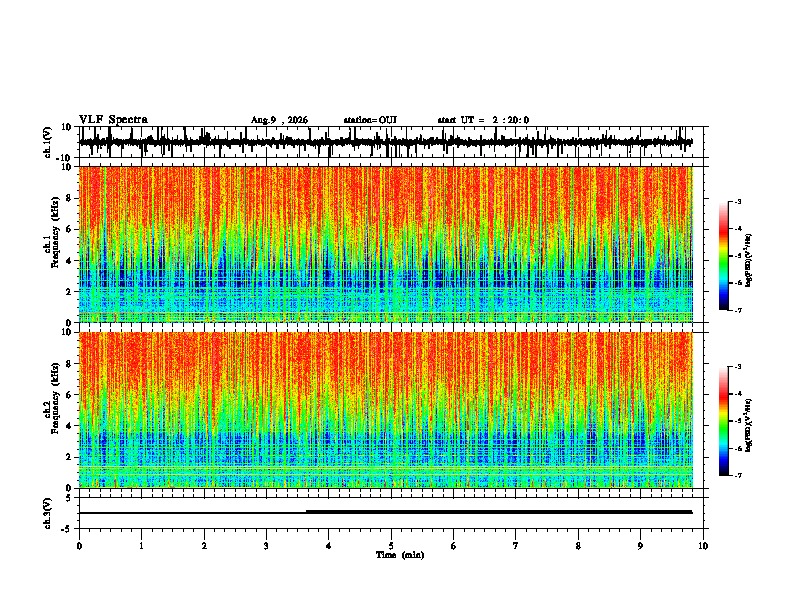Click the ch.3 black line trace
Screen dimensions: 792x612
coord(385,512)
